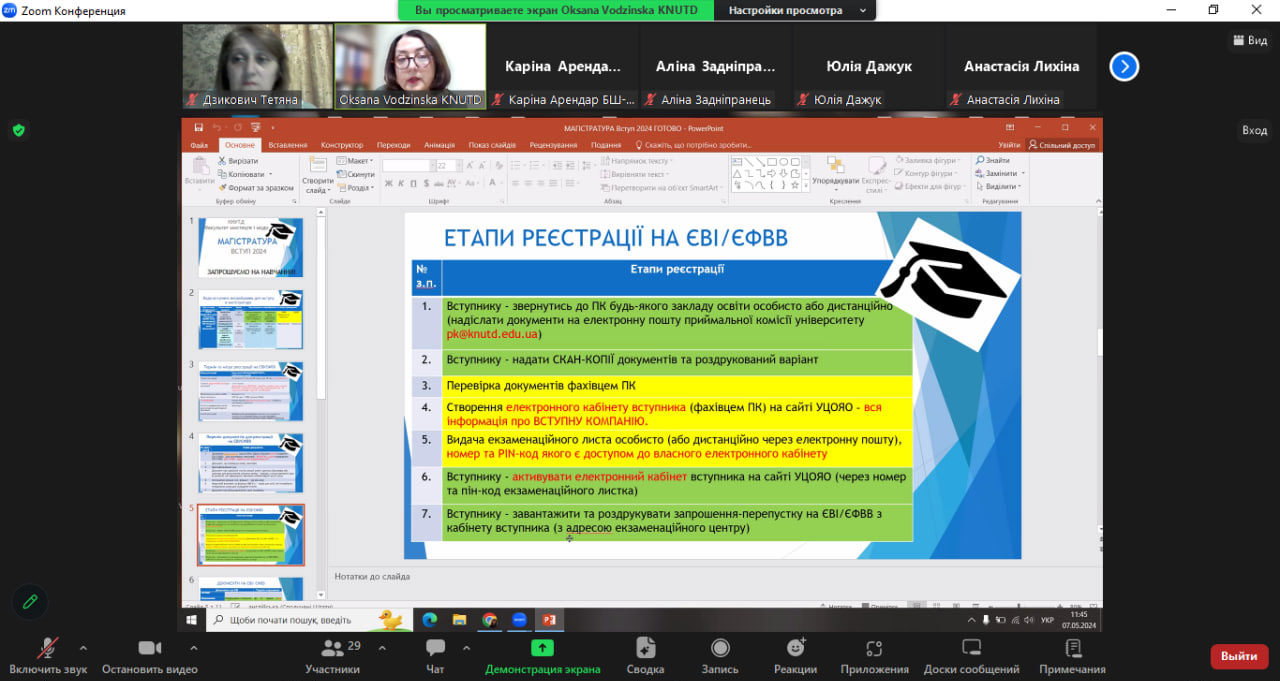Click Спільний доступ share button in PowerPoint

(x=1062, y=145)
